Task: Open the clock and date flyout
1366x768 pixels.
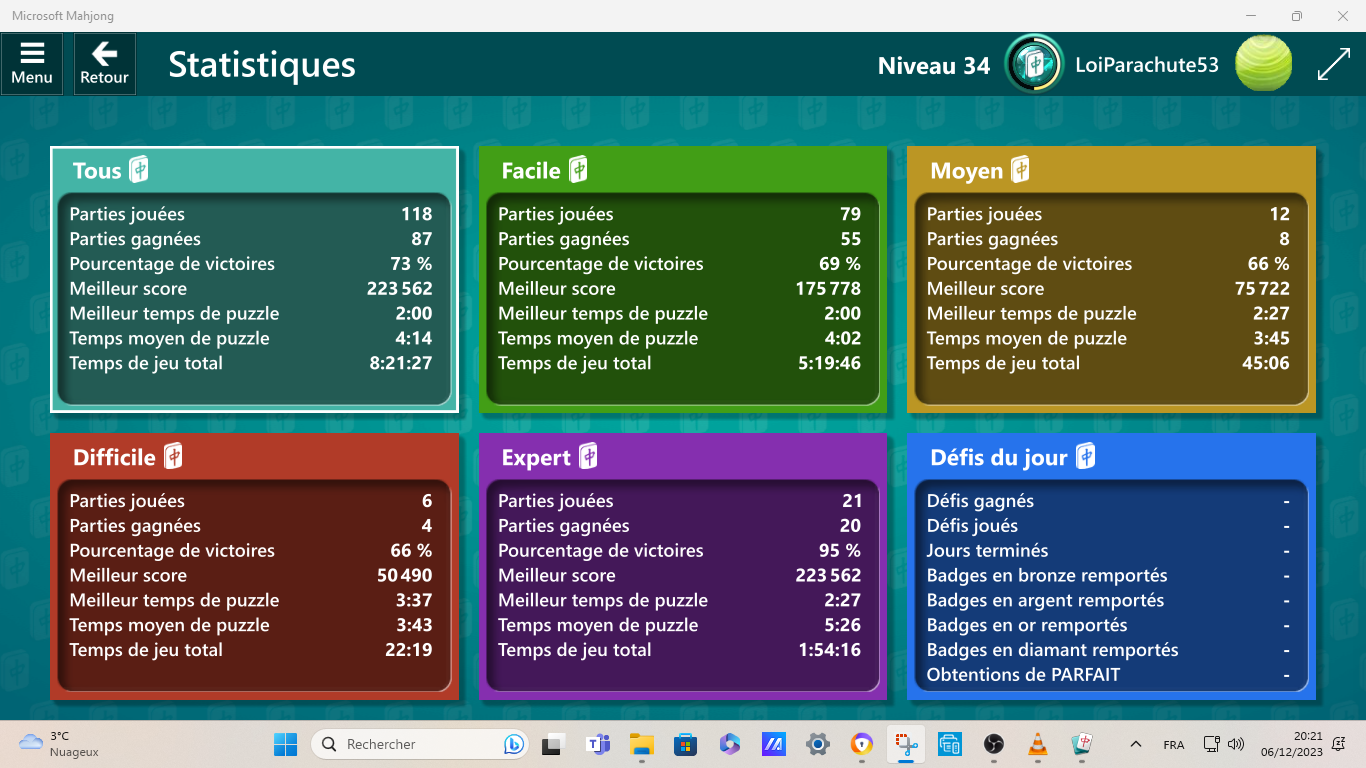Action: click(x=1292, y=744)
